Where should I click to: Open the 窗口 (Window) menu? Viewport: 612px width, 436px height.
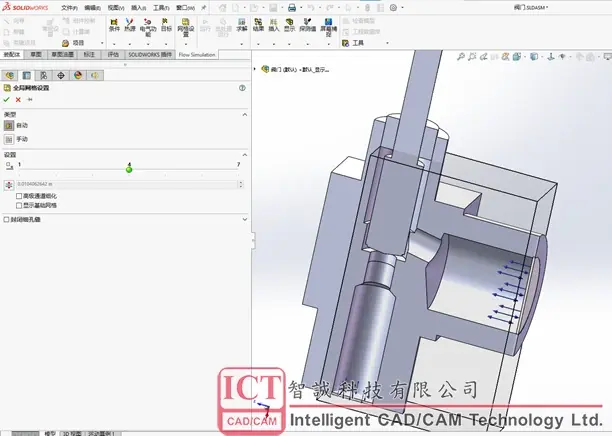185,8
